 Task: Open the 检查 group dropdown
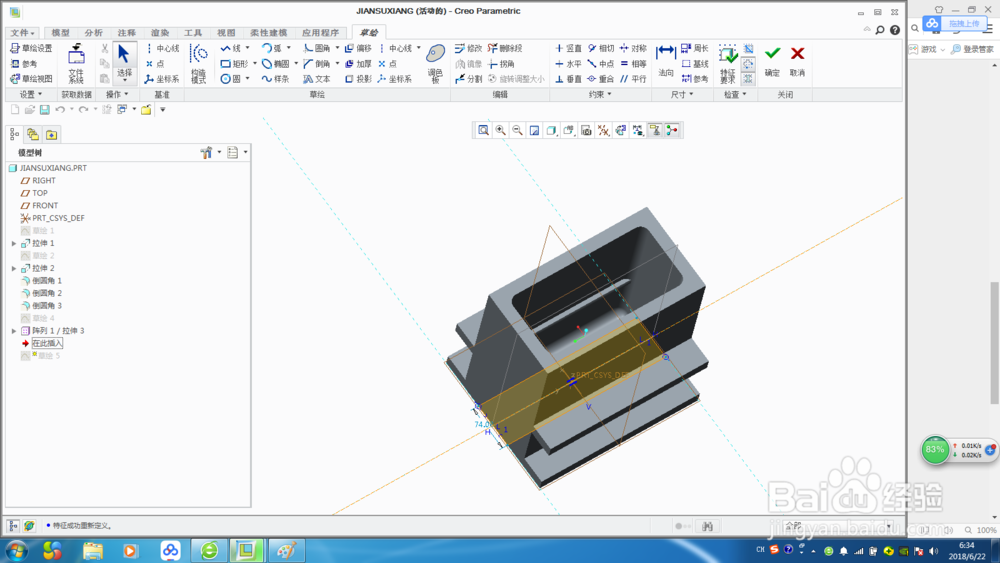pyautogui.click(x=735, y=94)
